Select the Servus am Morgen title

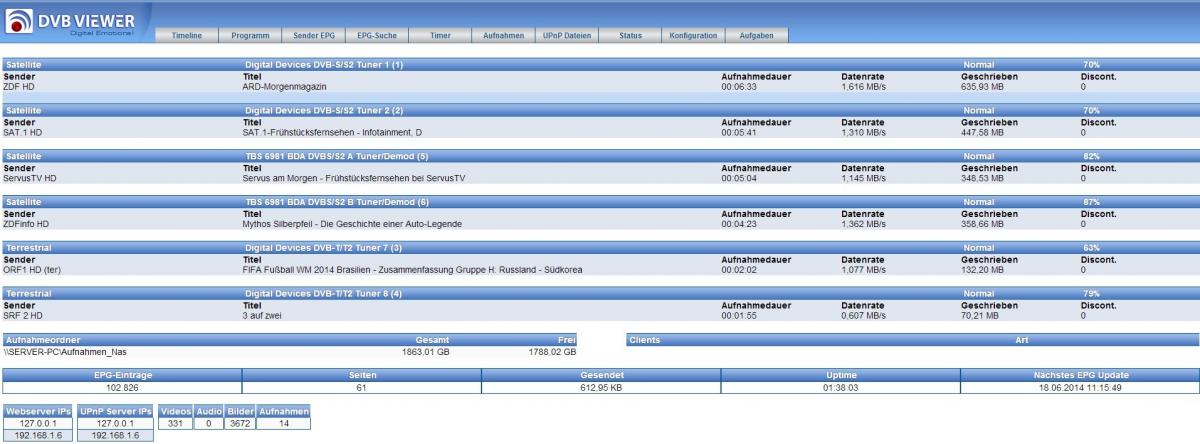tap(354, 178)
